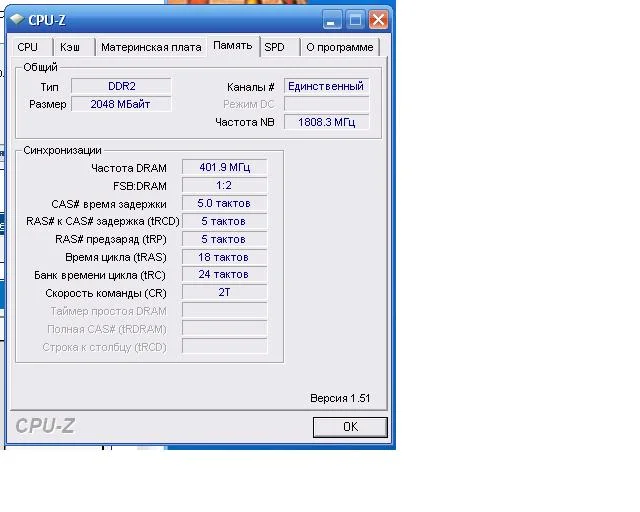Screen dimensions: 640x512
Task: Click the empty Строка к столбцу field
Action: coord(224,346)
